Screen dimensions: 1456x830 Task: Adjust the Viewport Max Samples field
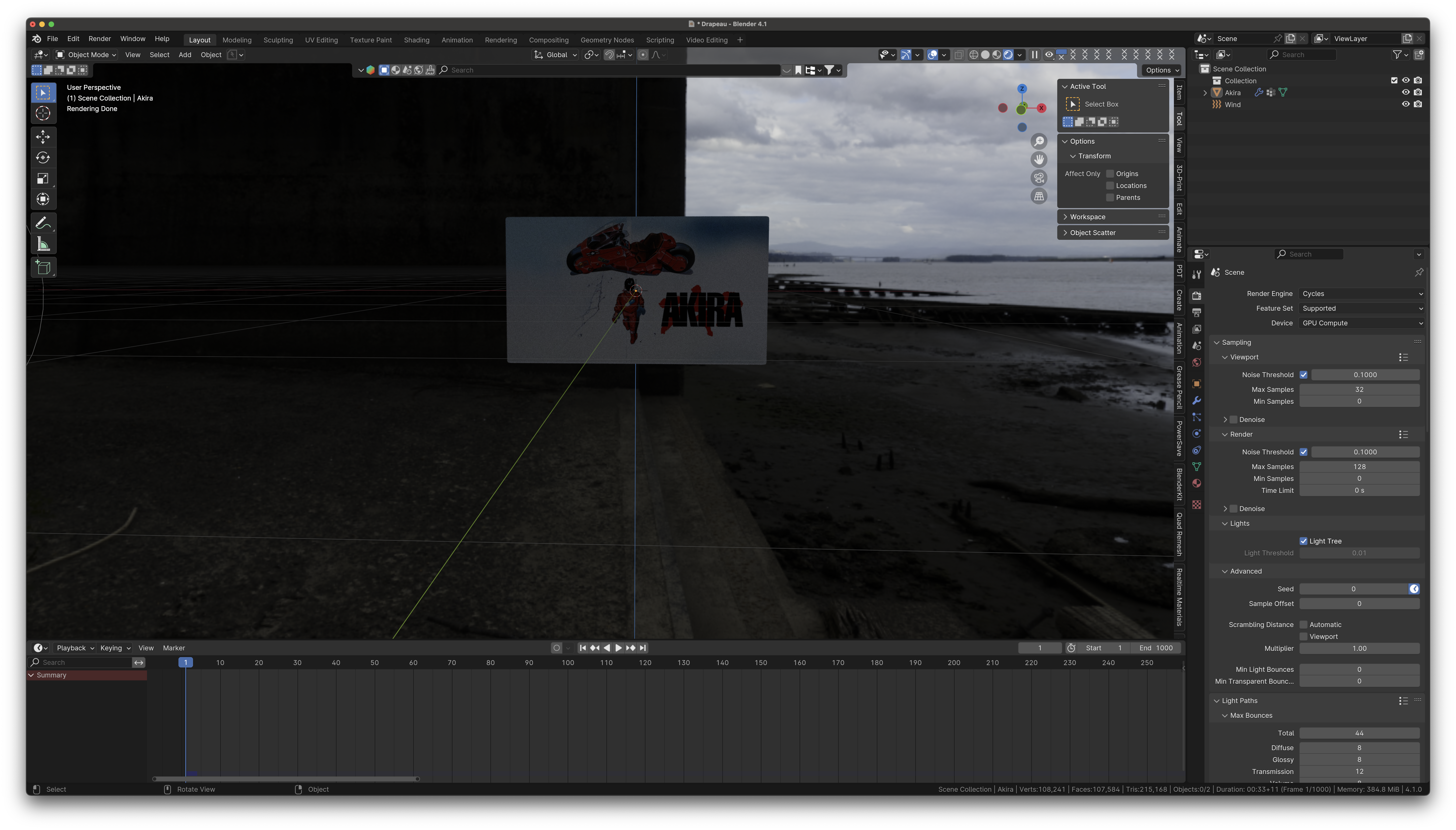pyautogui.click(x=1360, y=389)
